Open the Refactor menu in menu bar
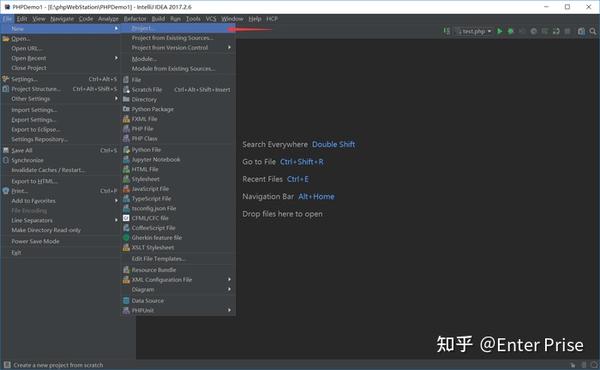The width and height of the screenshot is (600, 370). point(135,19)
